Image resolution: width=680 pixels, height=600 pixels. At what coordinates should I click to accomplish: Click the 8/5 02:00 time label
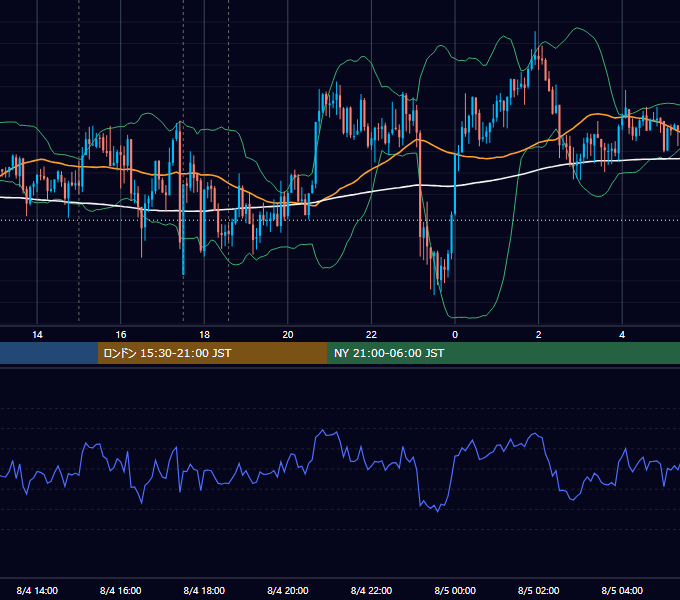[x=539, y=590]
